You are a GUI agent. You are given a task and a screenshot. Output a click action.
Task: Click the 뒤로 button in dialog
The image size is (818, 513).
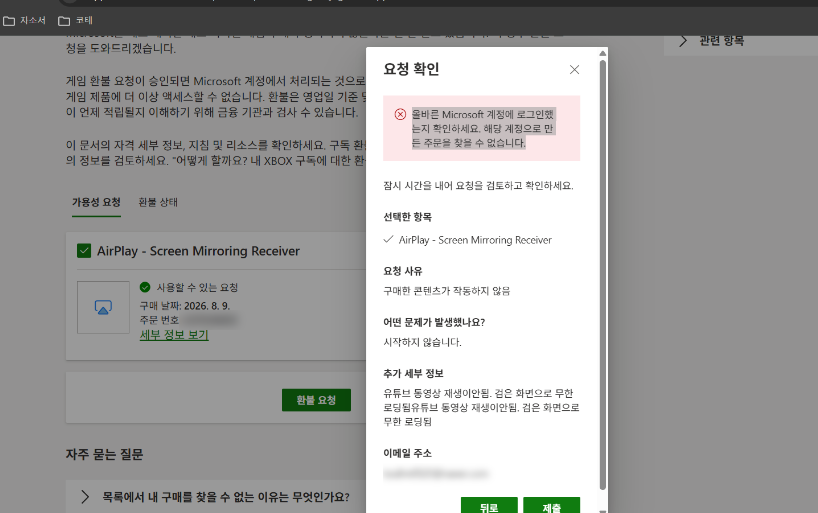point(489,506)
